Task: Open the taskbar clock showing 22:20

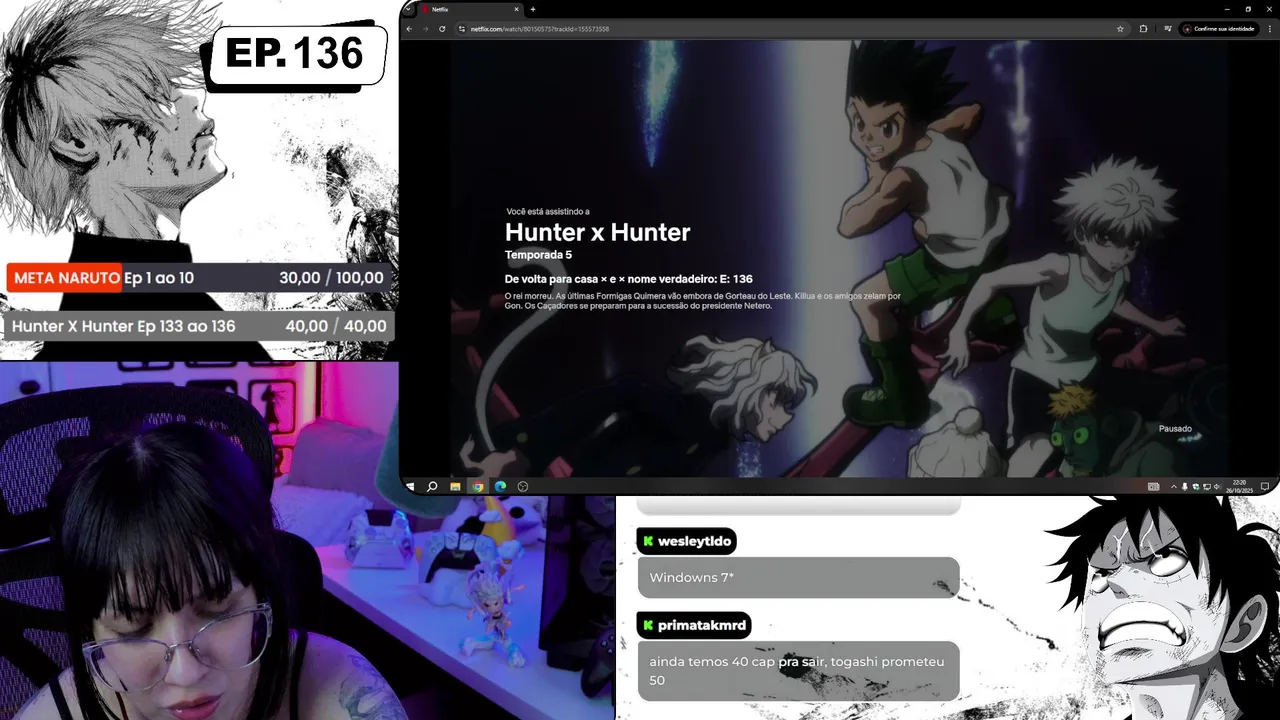Action: pos(1239,487)
